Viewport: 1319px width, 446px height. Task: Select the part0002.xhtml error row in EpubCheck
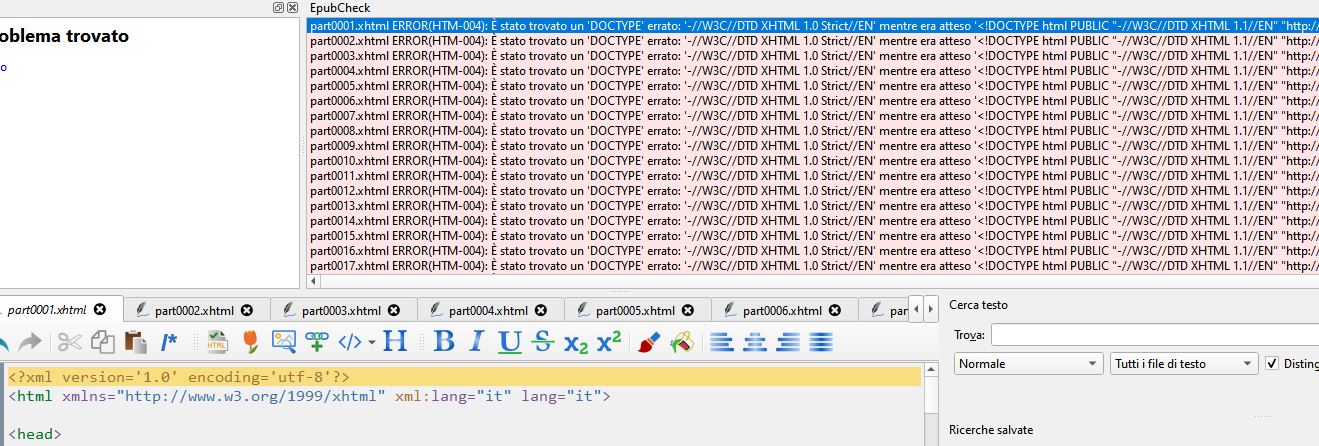click(x=812, y=41)
